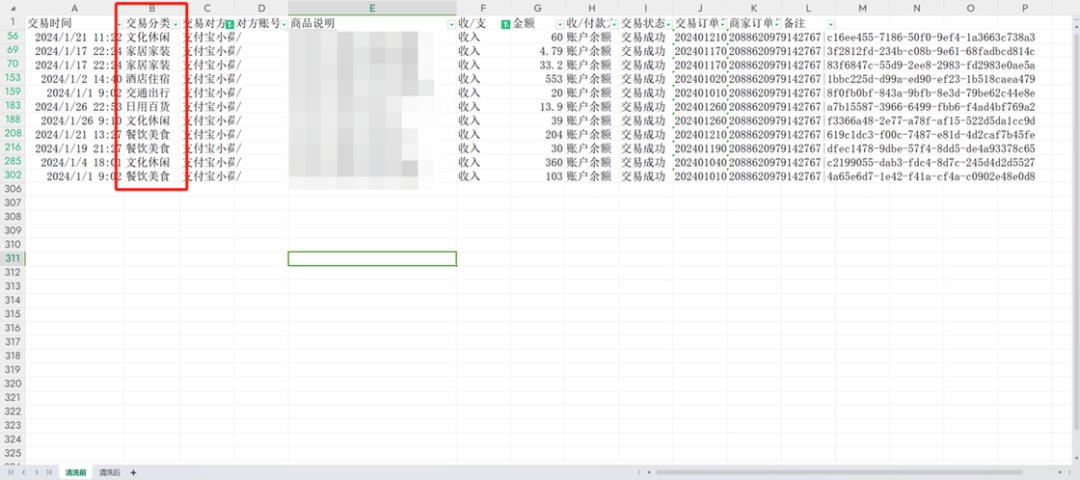This screenshot has width=1080, height=480.
Task: Select the 餐饮美食 cell in row 208
Action: click(152, 134)
